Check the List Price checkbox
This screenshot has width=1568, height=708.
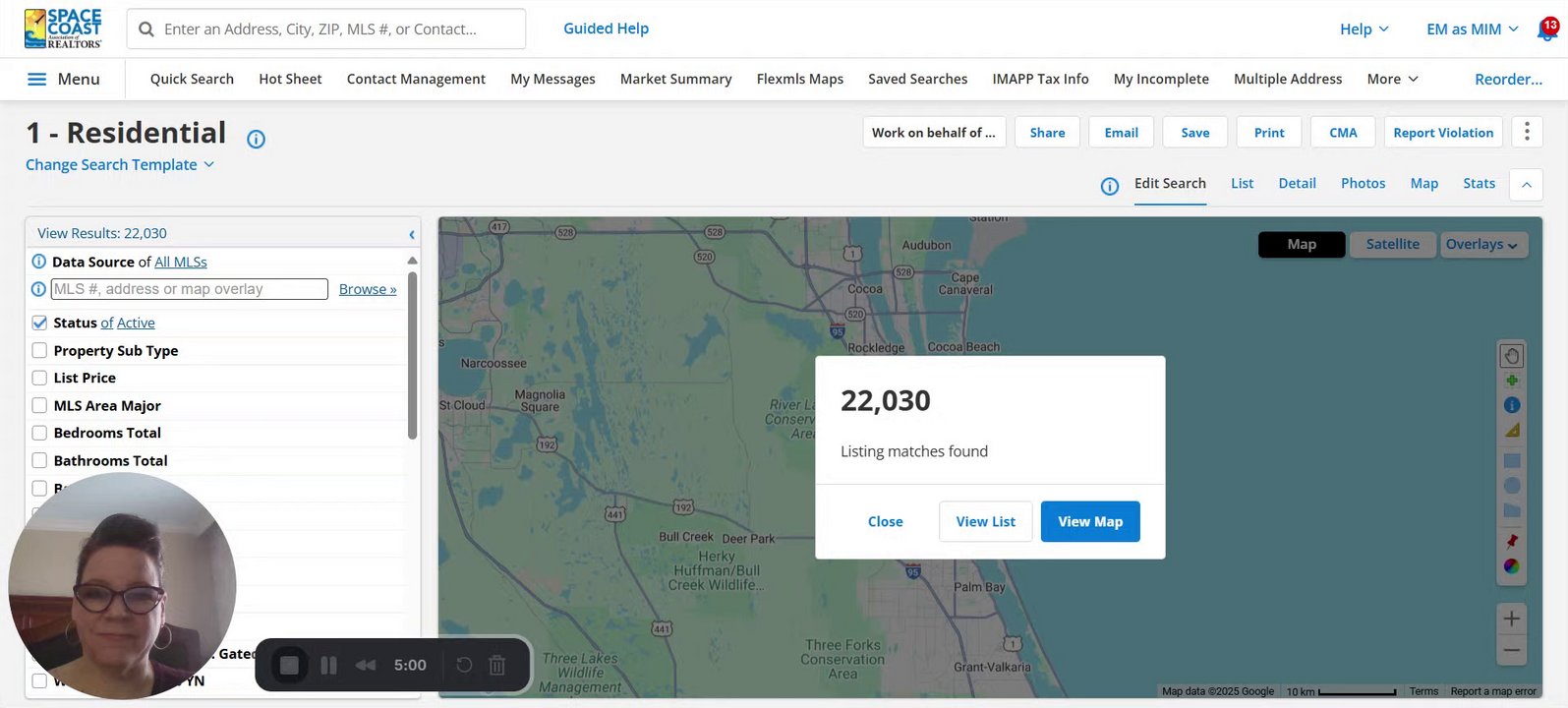39,378
